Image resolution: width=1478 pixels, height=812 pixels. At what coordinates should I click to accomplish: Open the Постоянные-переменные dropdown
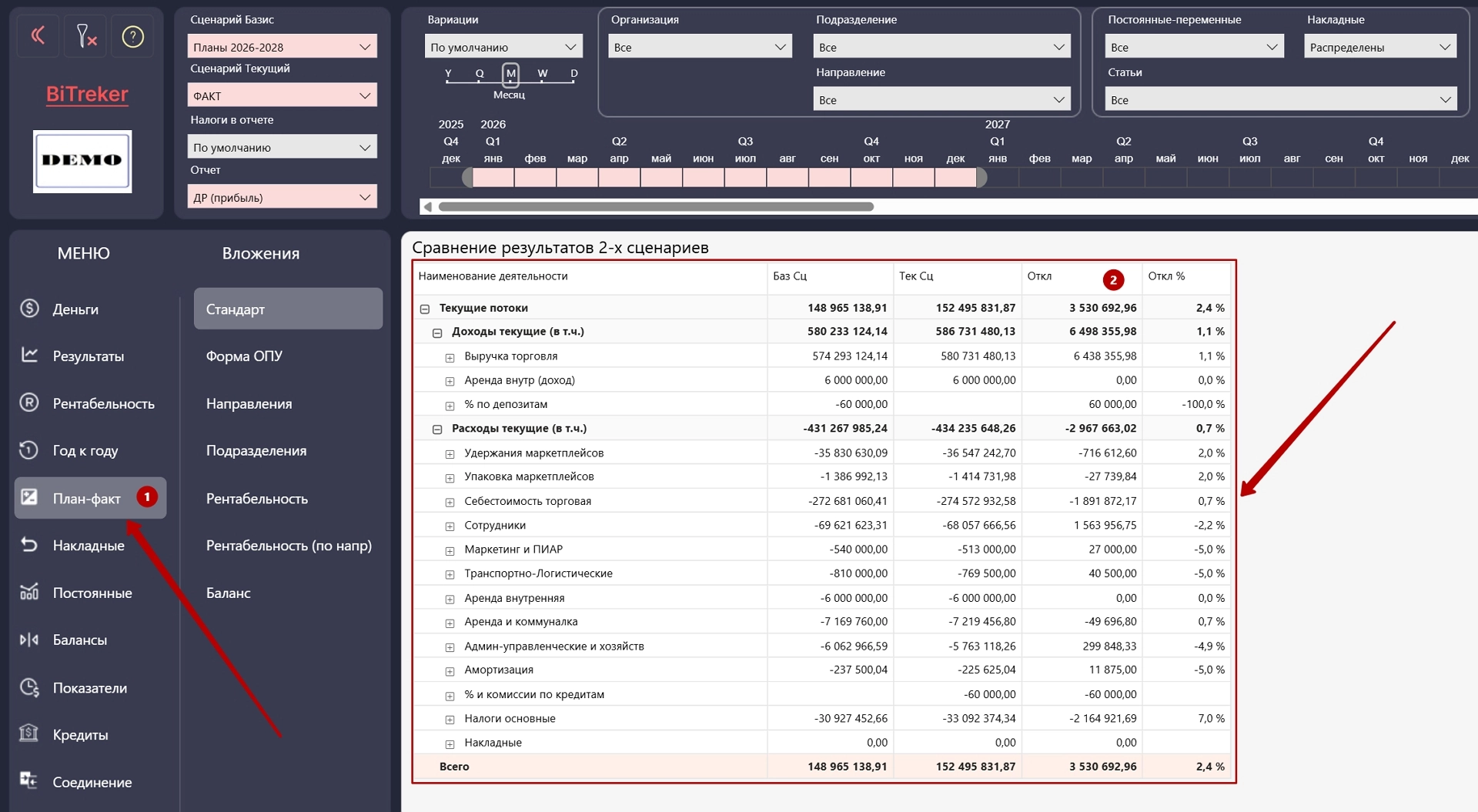click(1194, 47)
